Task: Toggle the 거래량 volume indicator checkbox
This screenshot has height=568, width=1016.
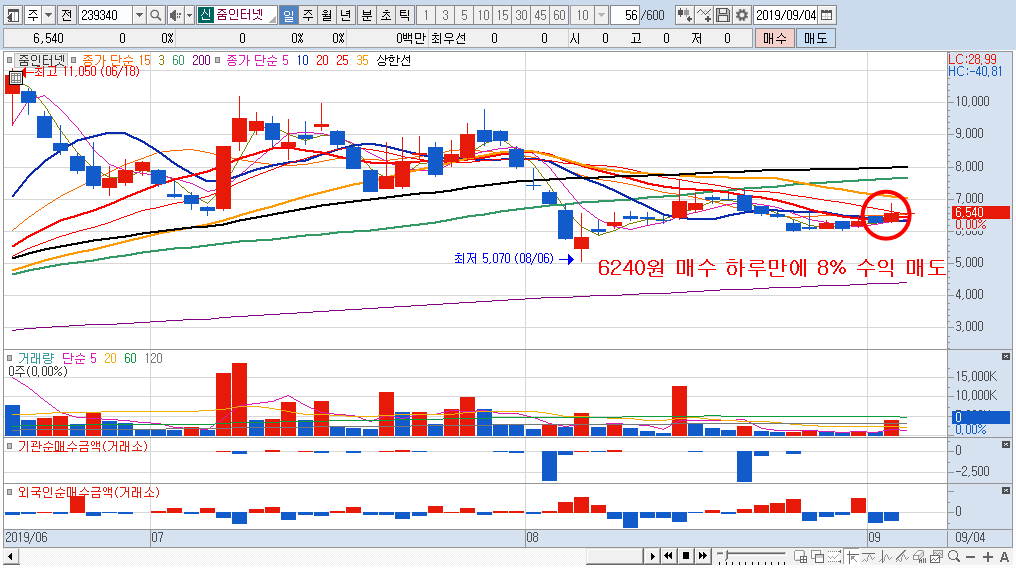Action: click(10, 358)
